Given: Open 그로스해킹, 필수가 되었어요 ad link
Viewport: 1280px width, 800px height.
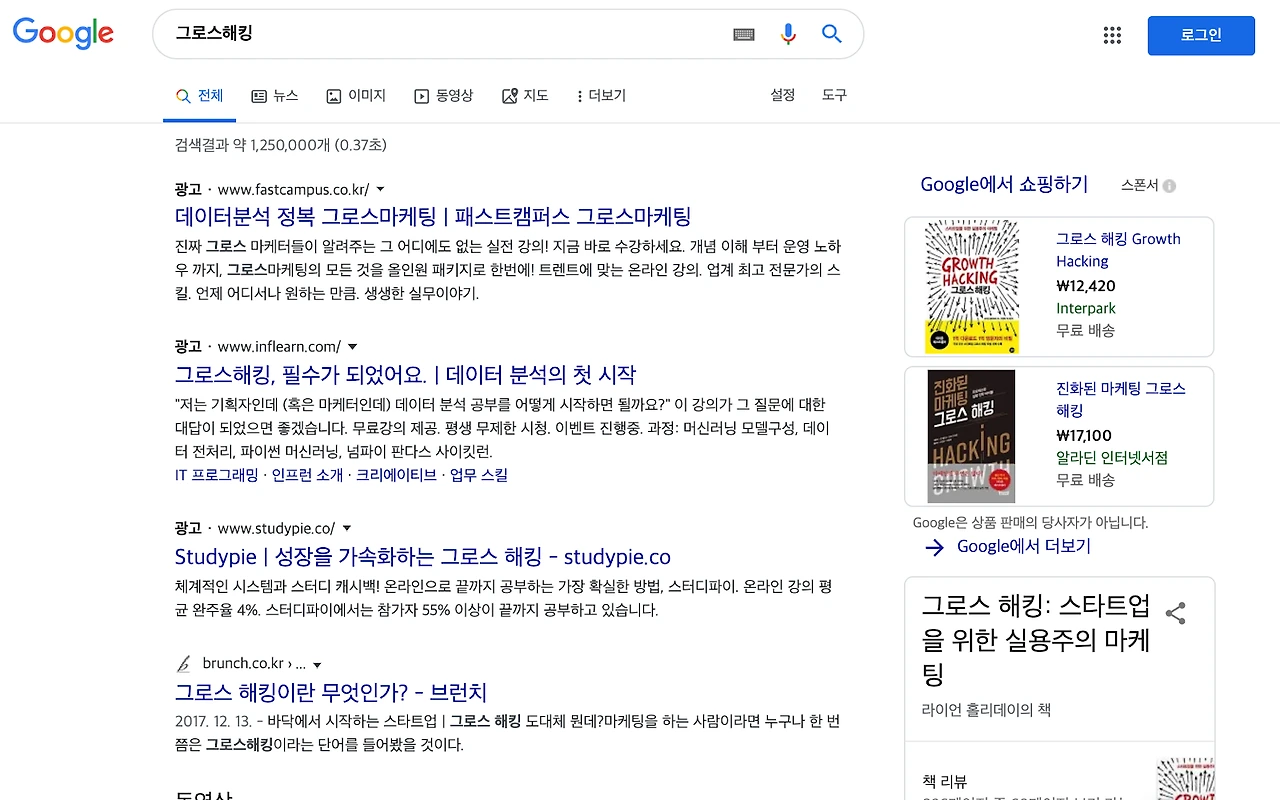Looking at the screenshot, I should tap(405, 375).
